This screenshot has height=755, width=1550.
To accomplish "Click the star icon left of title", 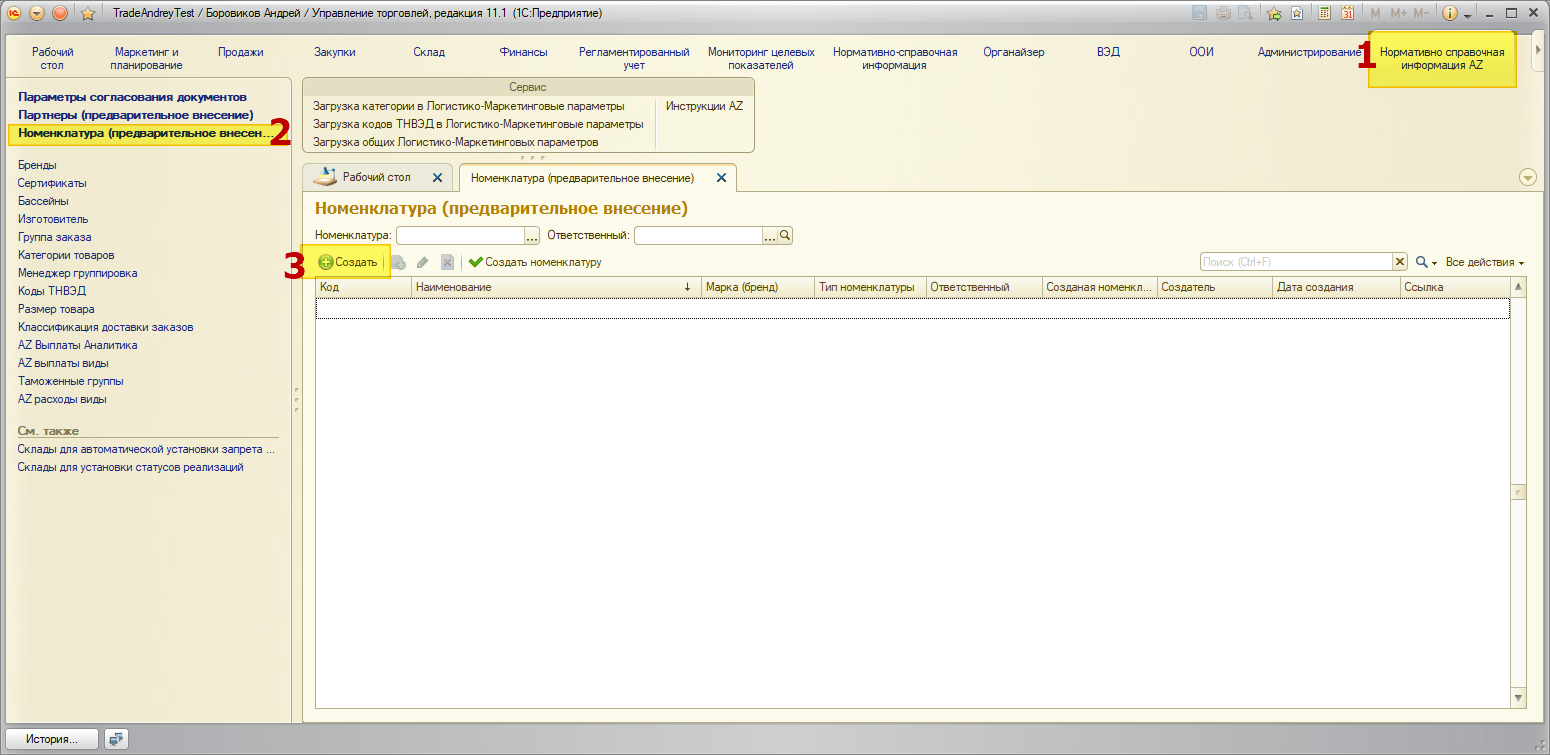I will click(87, 14).
